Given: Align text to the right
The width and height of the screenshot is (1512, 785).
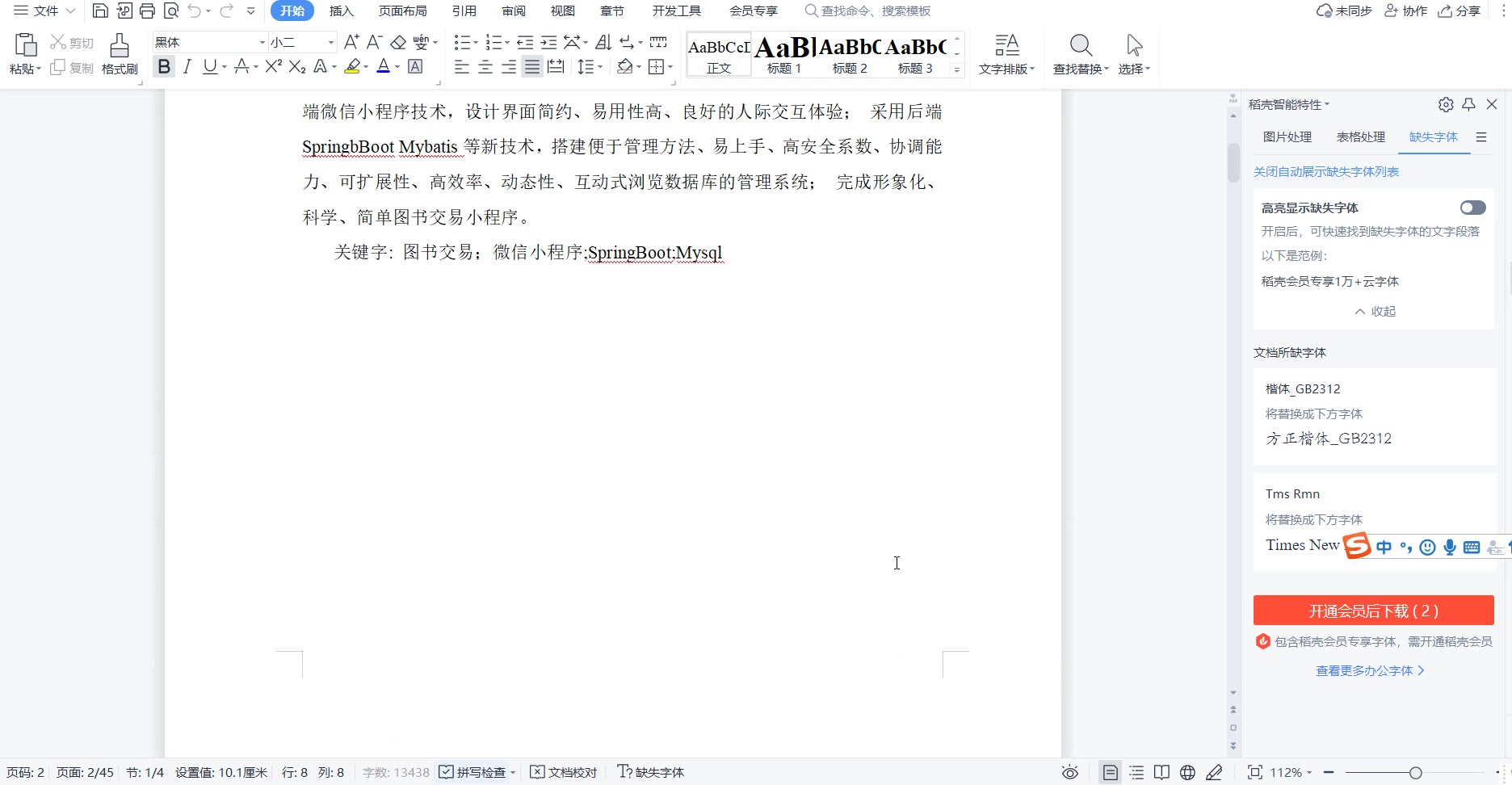Looking at the screenshot, I should [509, 67].
